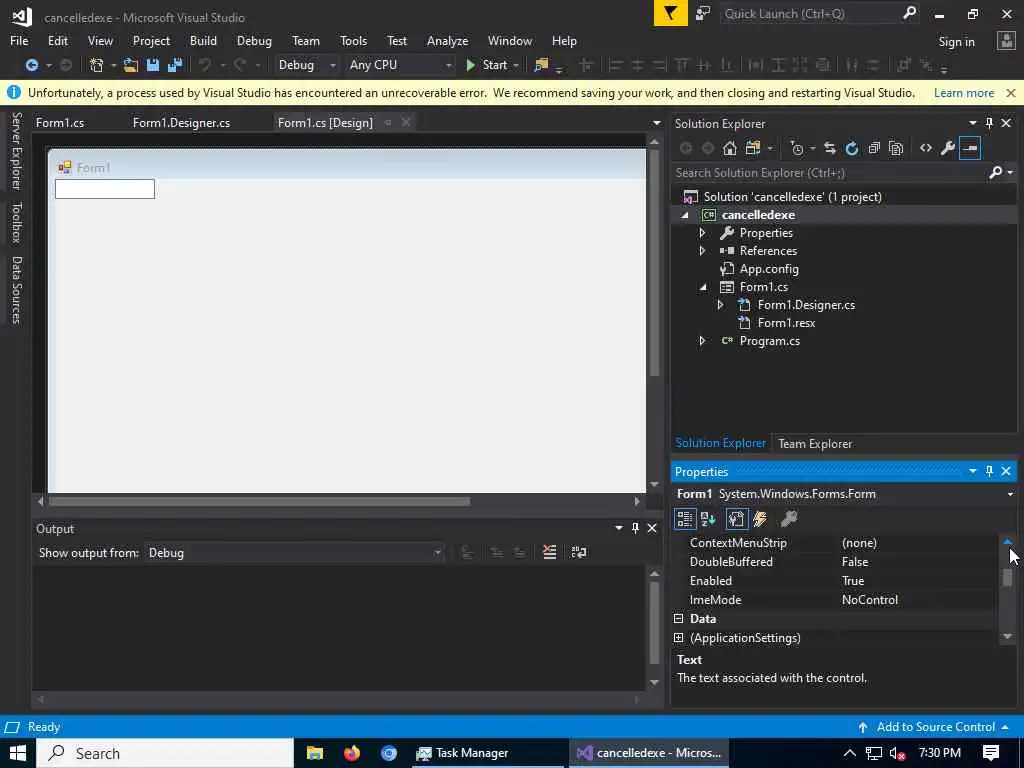This screenshot has width=1024, height=768.
Task: Select the text box control on Form1
Action: coord(104,189)
